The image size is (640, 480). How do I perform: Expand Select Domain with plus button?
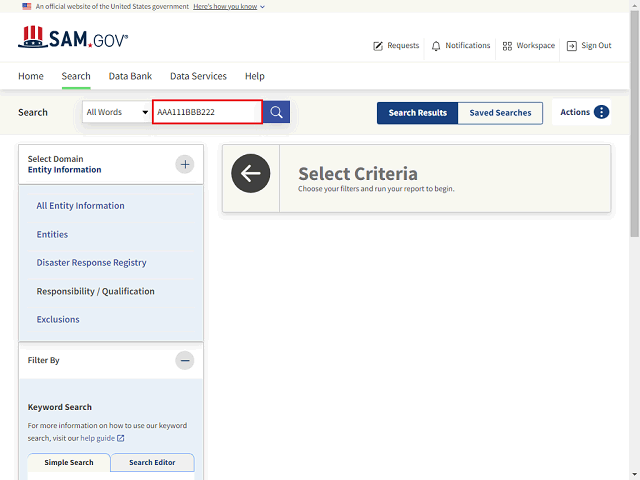[185, 164]
